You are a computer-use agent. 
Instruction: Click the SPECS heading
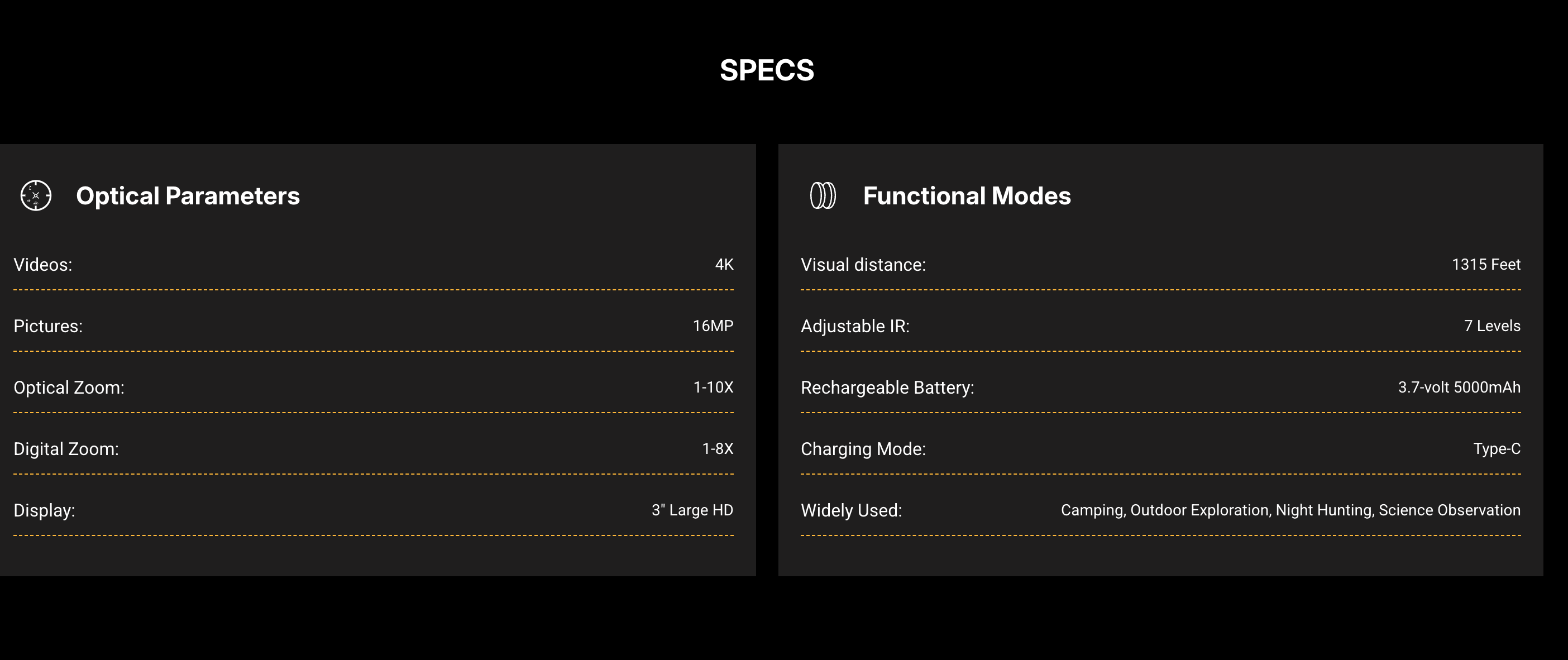(766, 70)
